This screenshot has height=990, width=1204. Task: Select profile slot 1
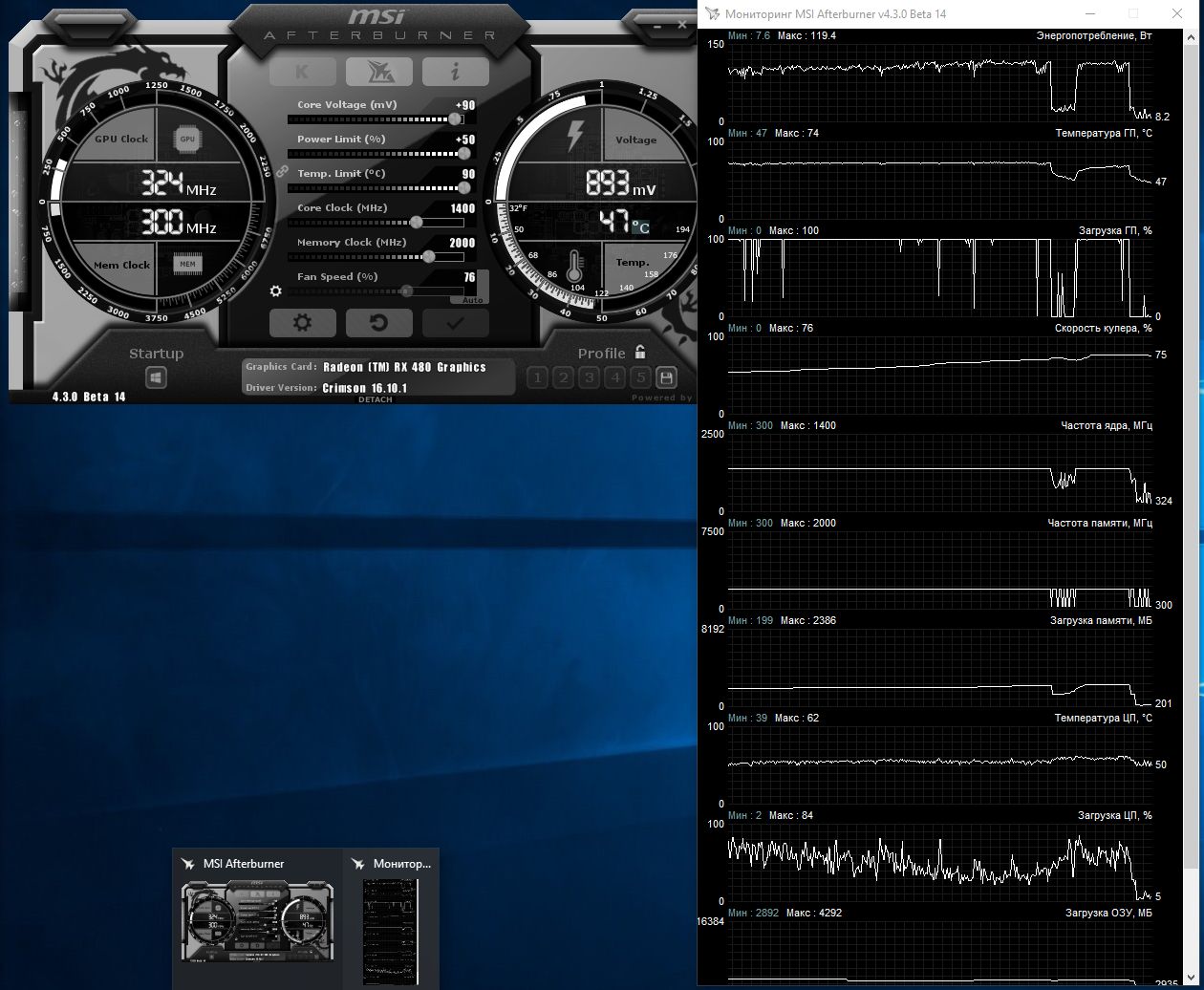pos(537,377)
